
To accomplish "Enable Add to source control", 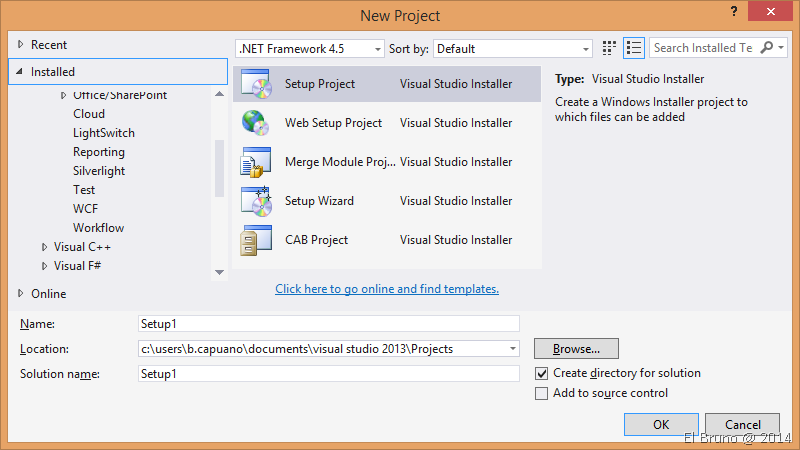I will [x=542, y=393].
